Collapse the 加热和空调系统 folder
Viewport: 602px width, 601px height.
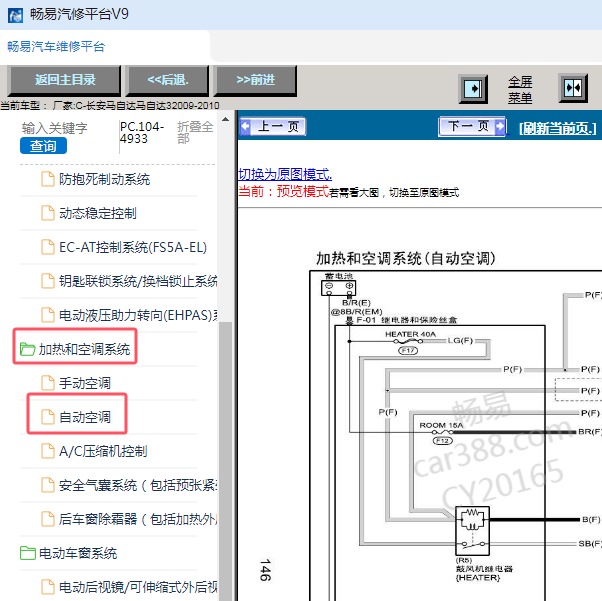click(x=84, y=349)
